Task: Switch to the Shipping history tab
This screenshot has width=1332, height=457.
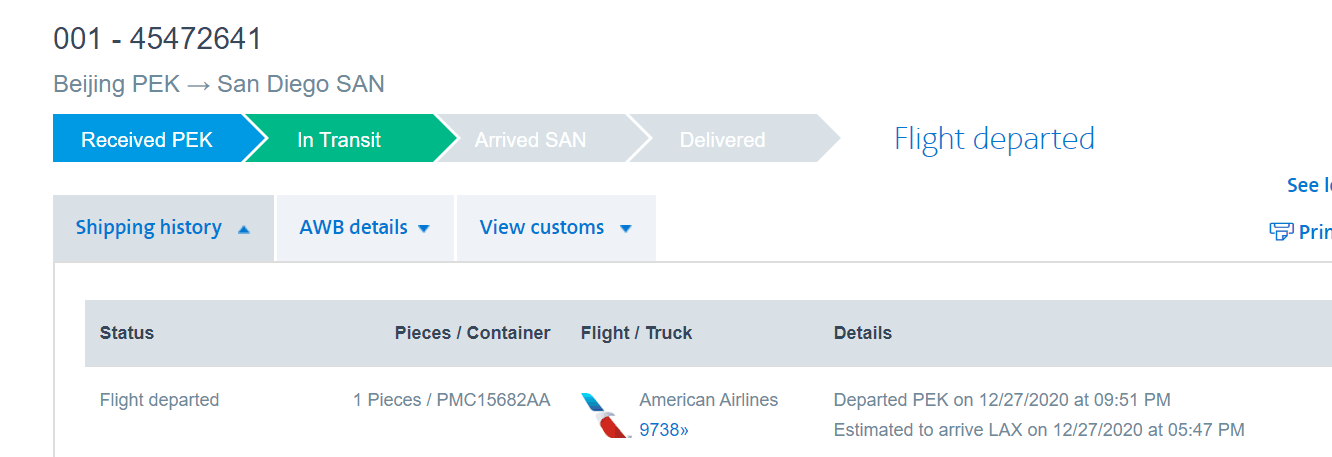Action: (x=148, y=228)
